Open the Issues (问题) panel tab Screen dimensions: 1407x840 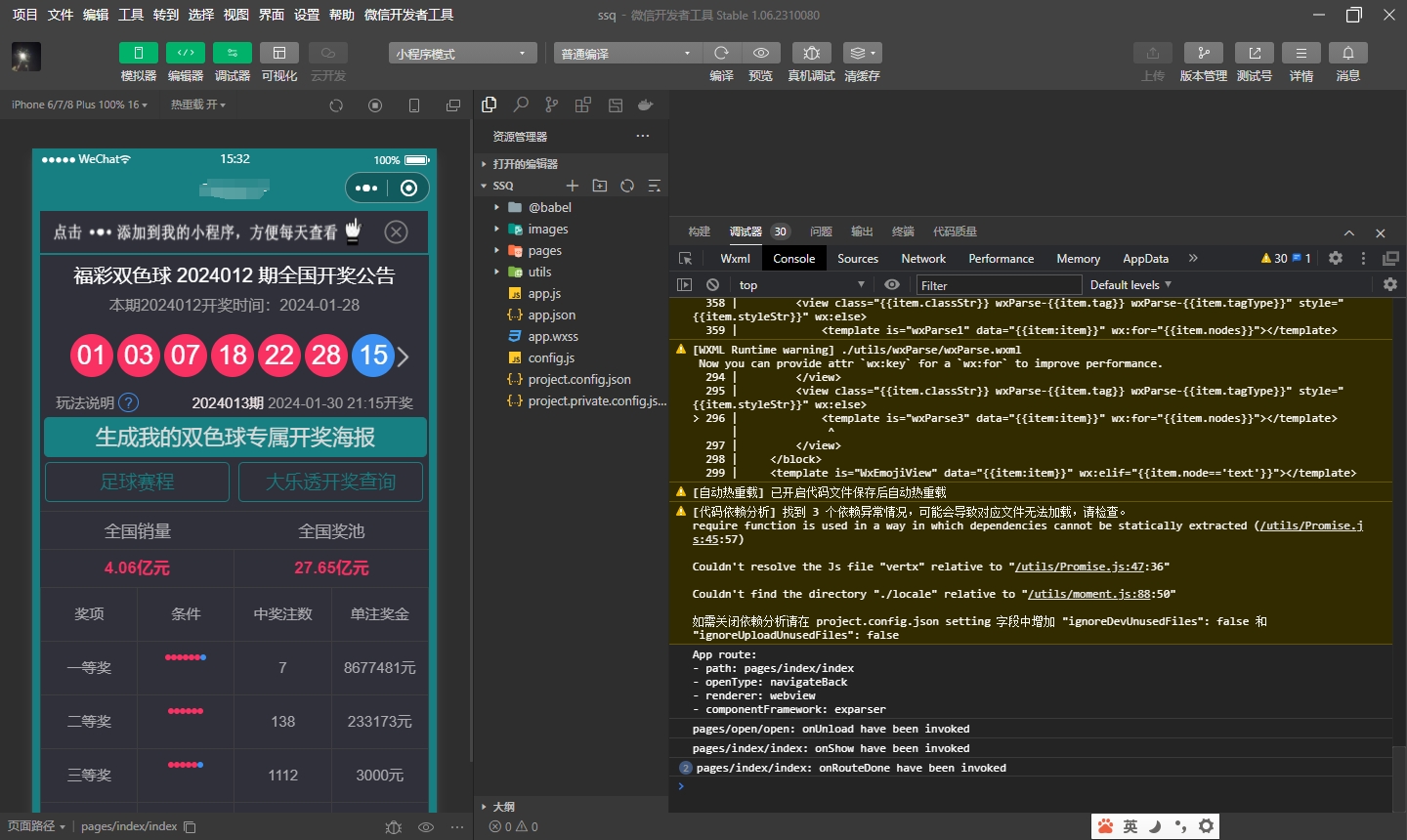tap(821, 231)
